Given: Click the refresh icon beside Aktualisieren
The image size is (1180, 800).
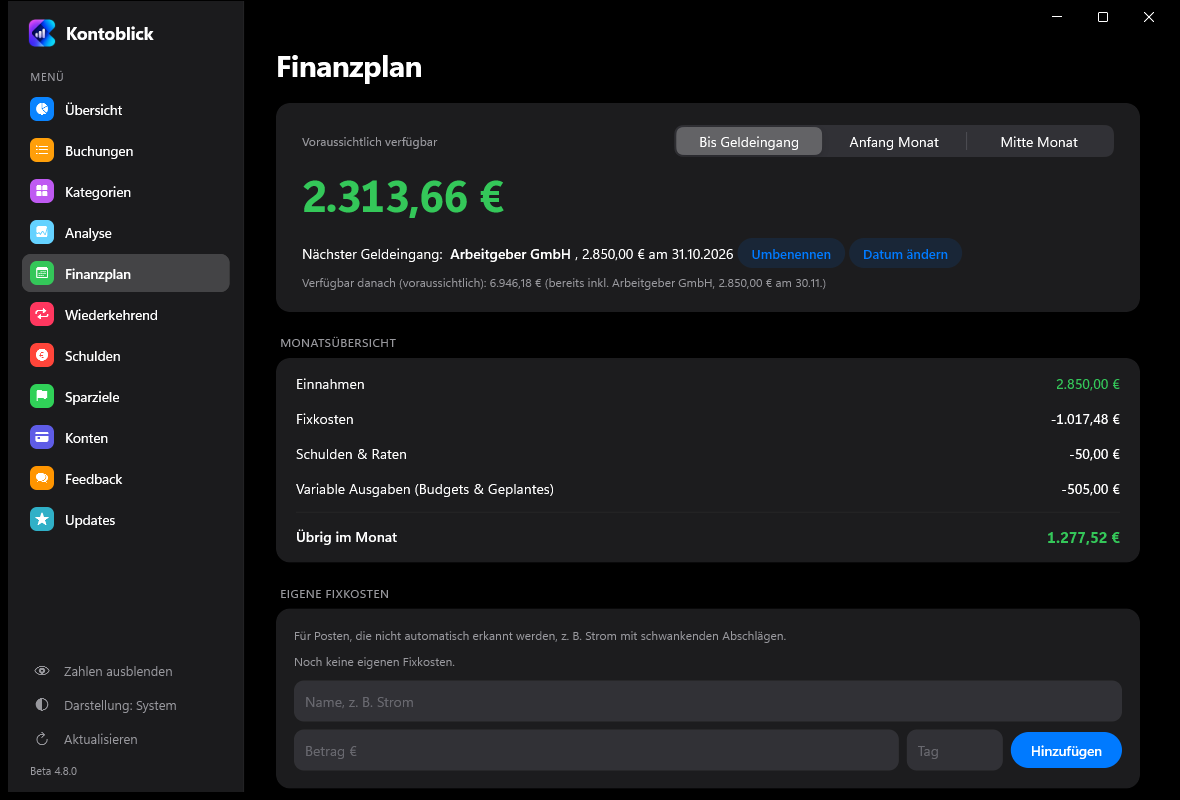Looking at the screenshot, I should (x=42, y=739).
